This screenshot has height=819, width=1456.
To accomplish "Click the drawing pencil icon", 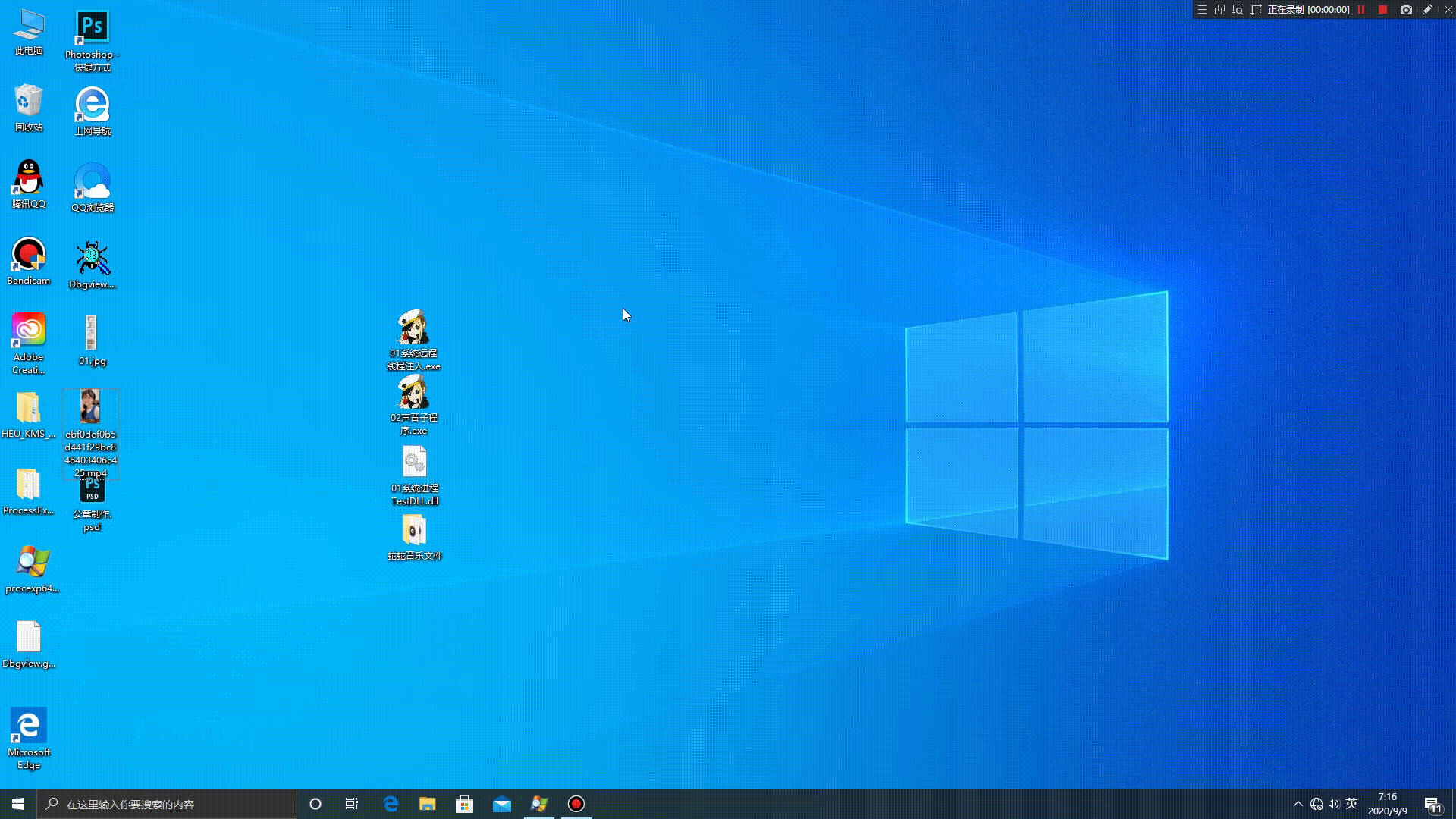I will (1427, 10).
